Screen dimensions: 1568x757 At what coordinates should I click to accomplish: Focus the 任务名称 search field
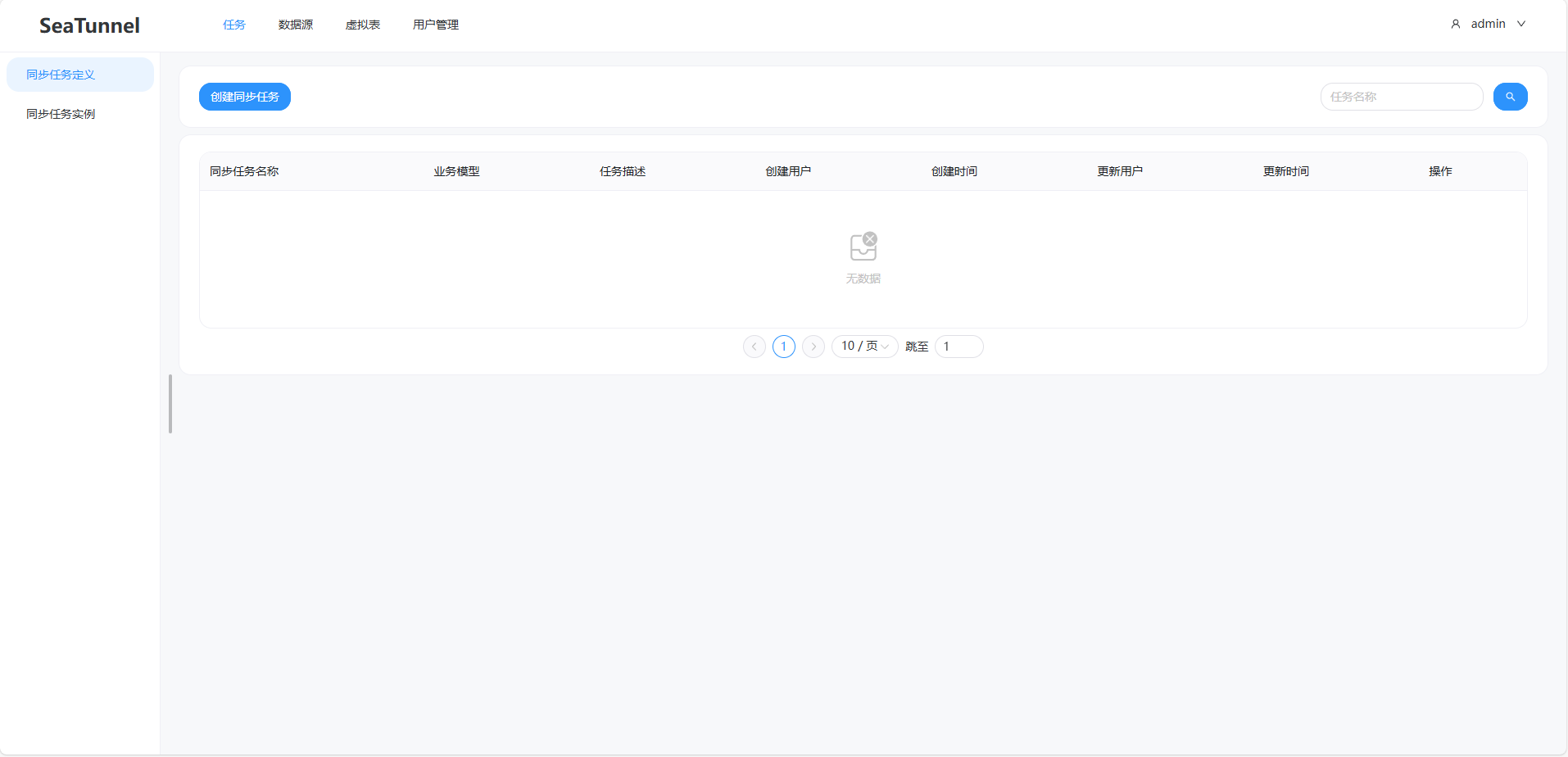(x=1402, y=97)
